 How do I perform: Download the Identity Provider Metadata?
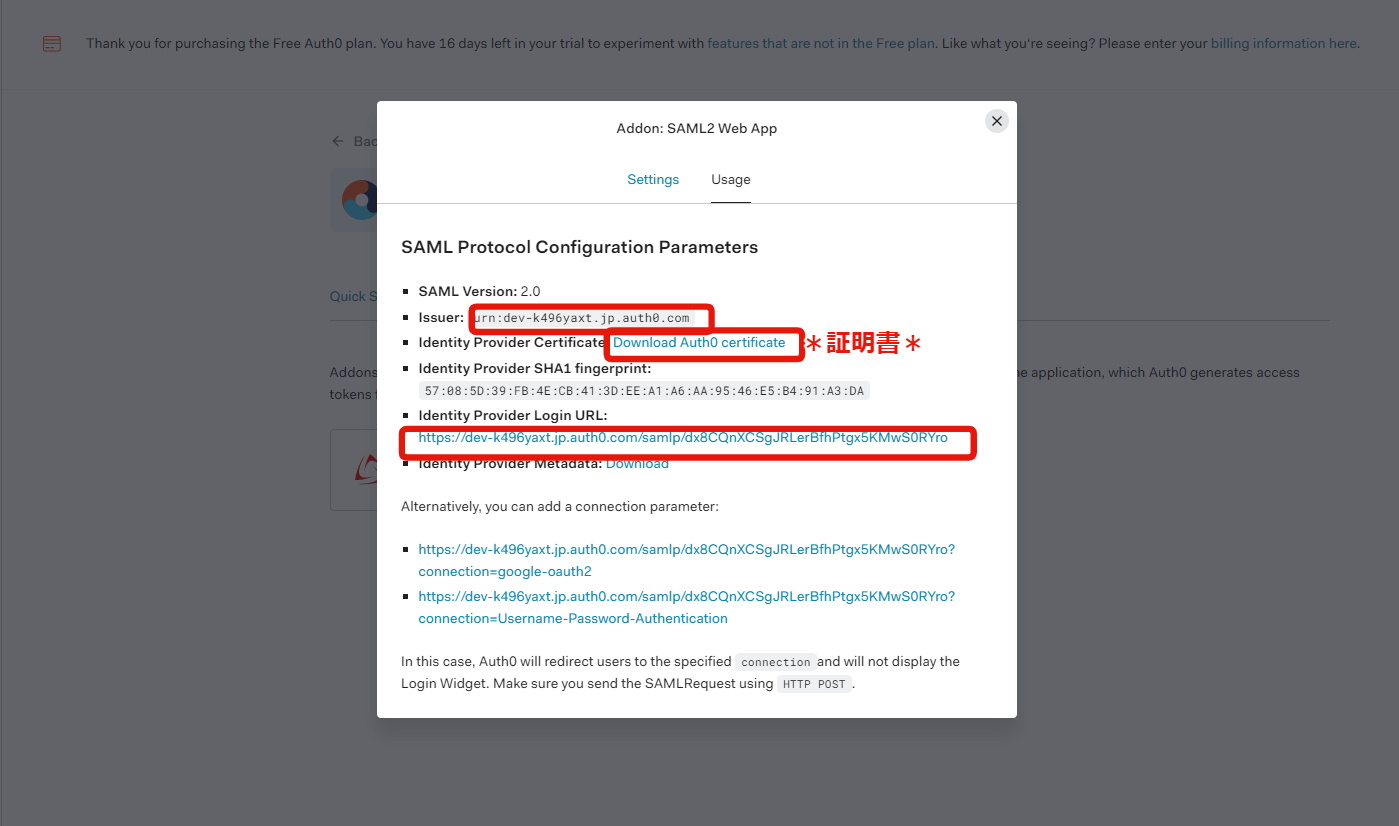(x=637, y=464)
